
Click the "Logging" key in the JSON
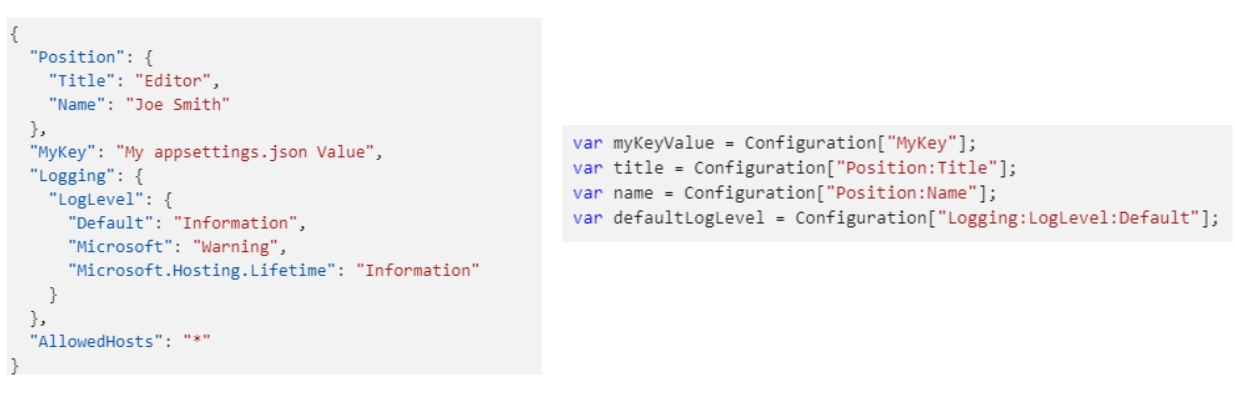(x=64, y=176)
